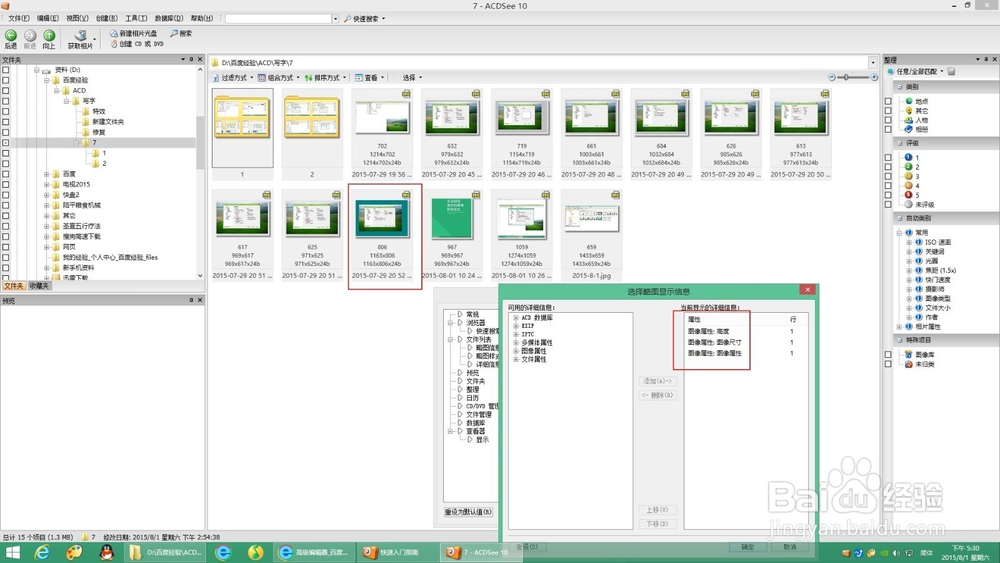Click the 后退 (Back) navigation icon
Screen dimensions: 1000x563
click(x=11, y=36)
